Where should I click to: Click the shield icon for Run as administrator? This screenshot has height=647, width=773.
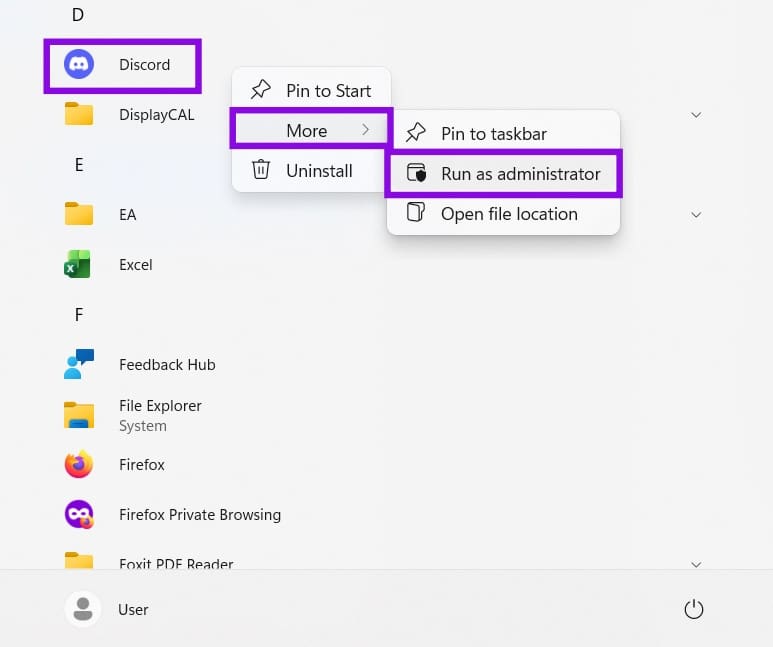point(417,173)
